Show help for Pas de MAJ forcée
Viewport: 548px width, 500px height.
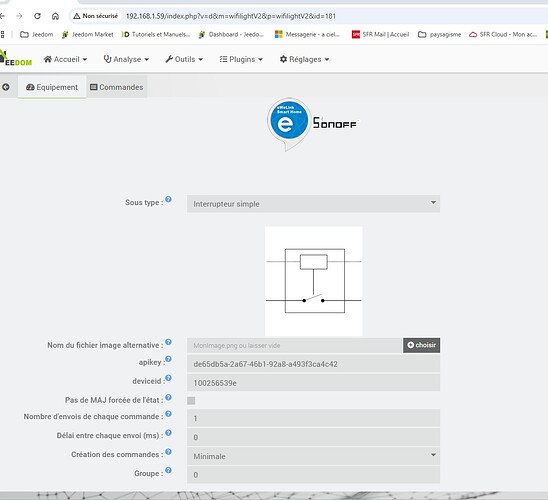168,397
